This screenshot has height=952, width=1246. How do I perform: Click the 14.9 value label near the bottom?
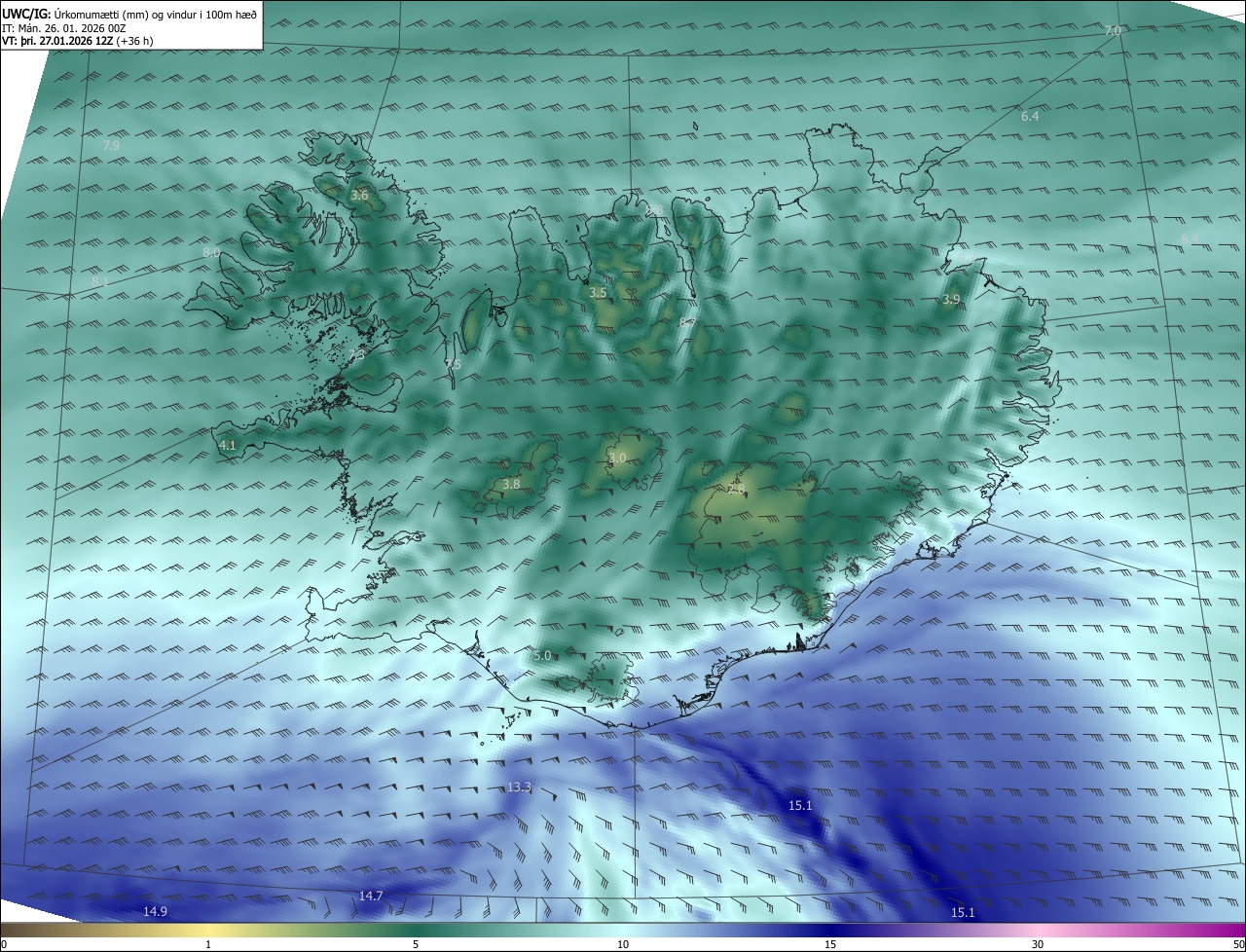(155, 911)
